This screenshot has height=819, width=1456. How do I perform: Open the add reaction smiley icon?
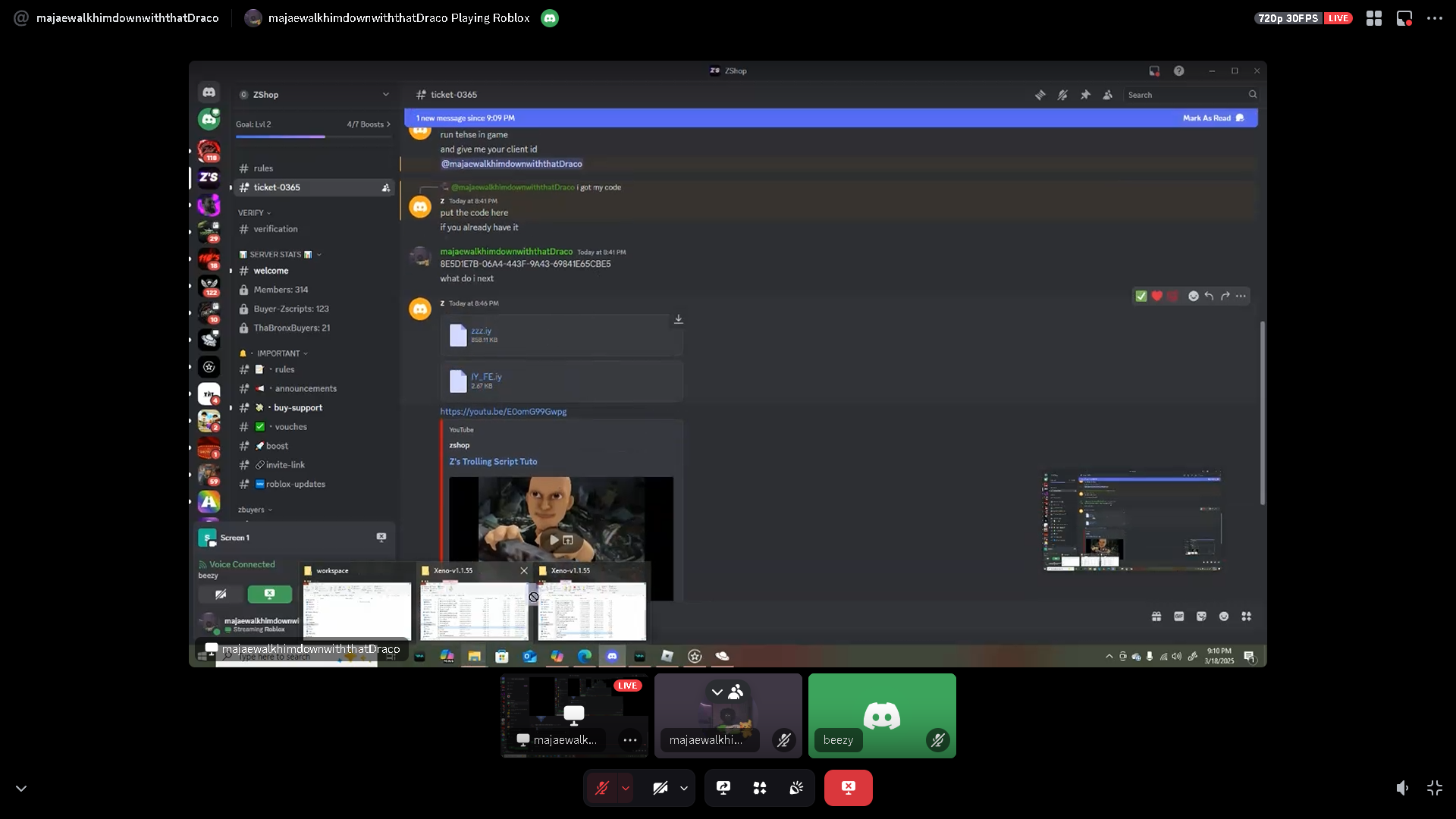tap(1194, 297)
